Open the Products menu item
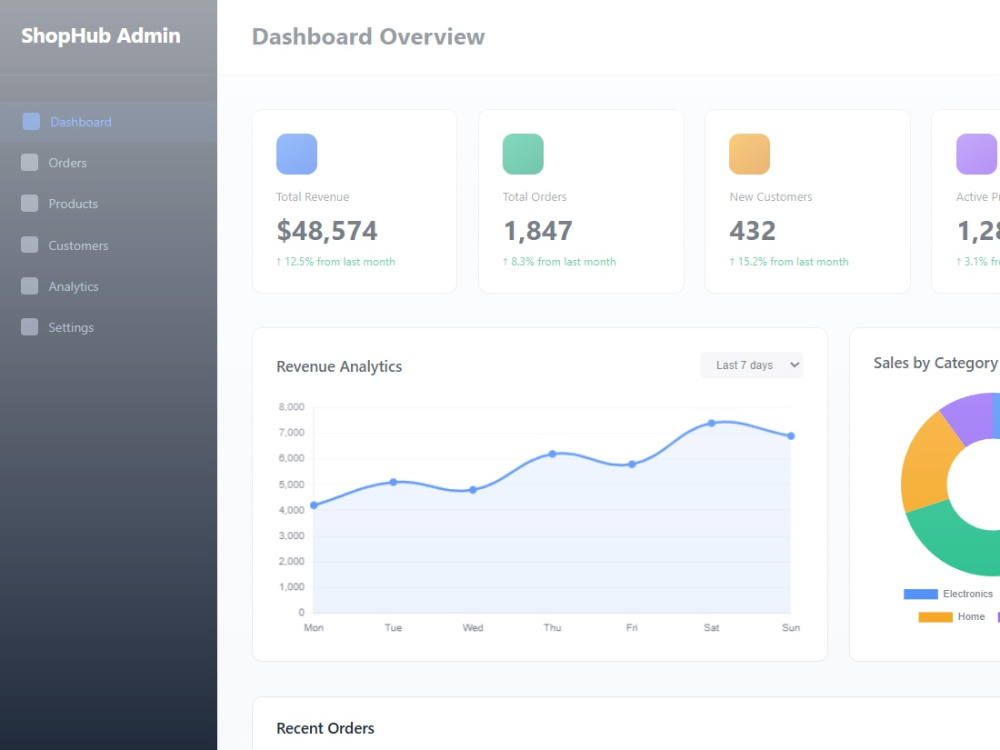Screen dimensions: 1000x750 pos(108,203)
